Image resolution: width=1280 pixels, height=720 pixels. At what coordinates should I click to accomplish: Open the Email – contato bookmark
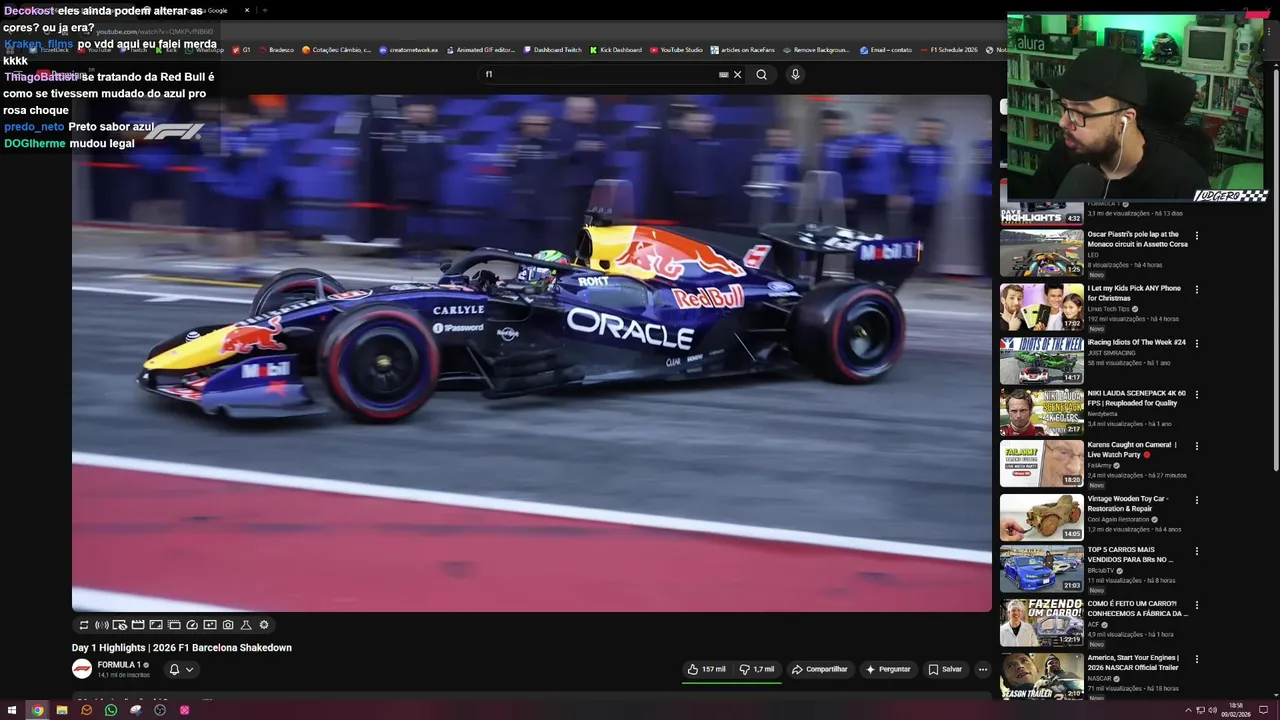886,50
